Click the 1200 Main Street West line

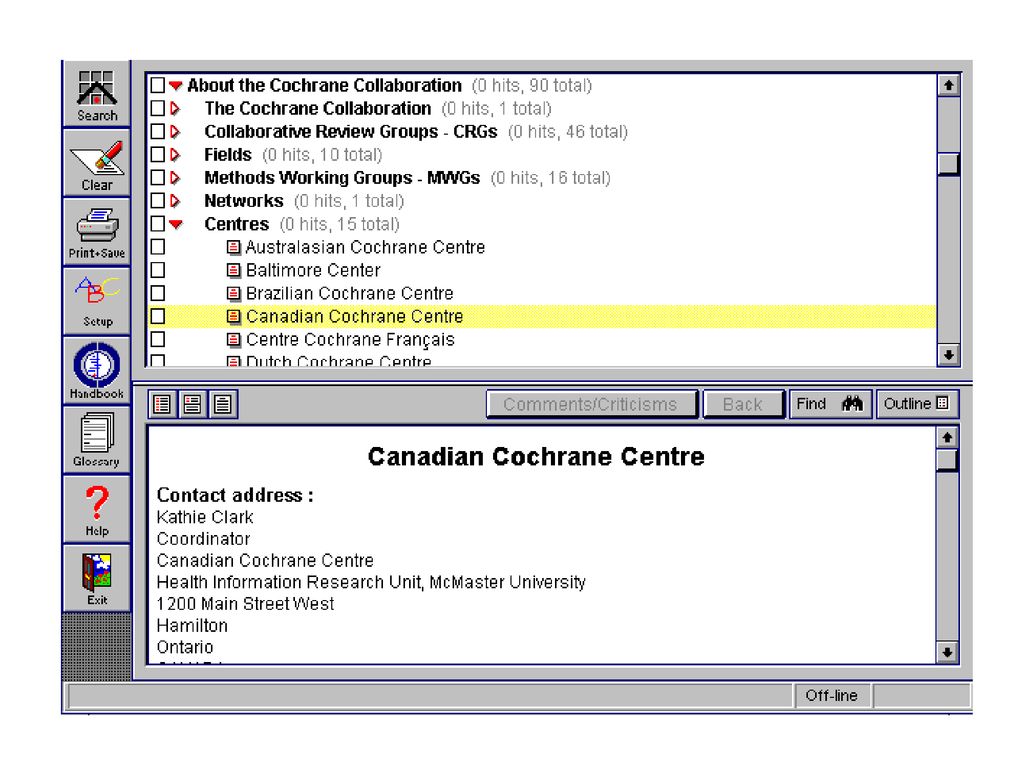(246, 604)
